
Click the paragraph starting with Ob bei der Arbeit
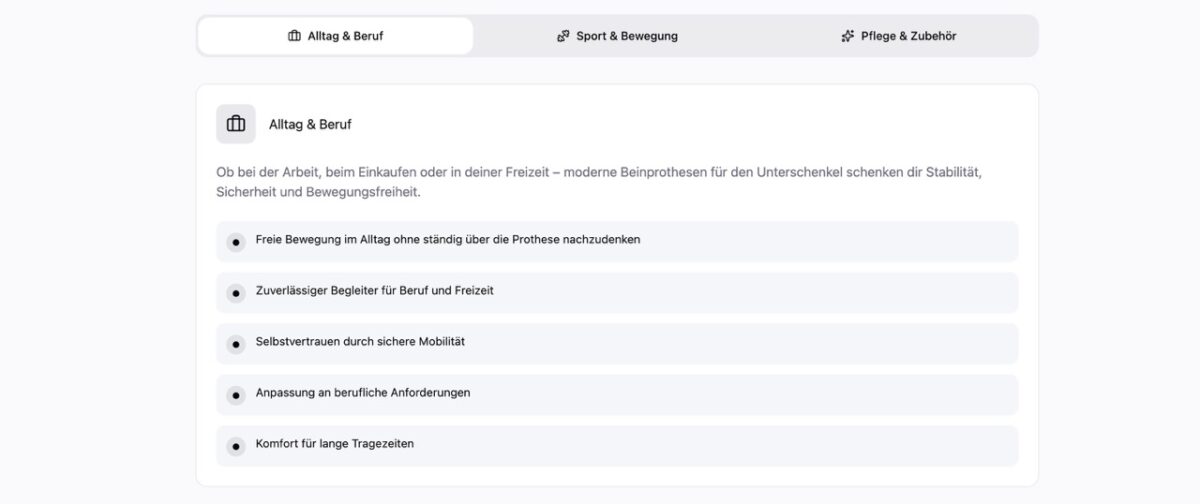tap(600, 173)
